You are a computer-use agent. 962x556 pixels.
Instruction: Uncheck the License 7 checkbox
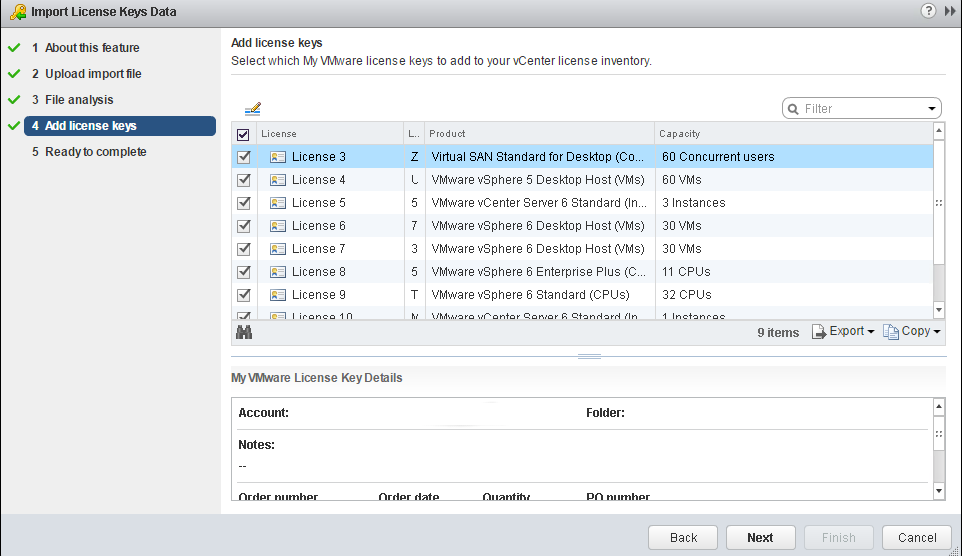pyautogui.click(x=244, y=249)
